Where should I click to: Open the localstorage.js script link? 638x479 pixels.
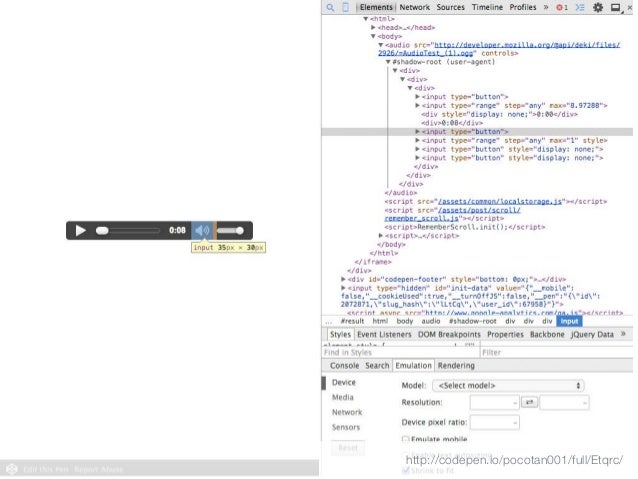point(500,201)
